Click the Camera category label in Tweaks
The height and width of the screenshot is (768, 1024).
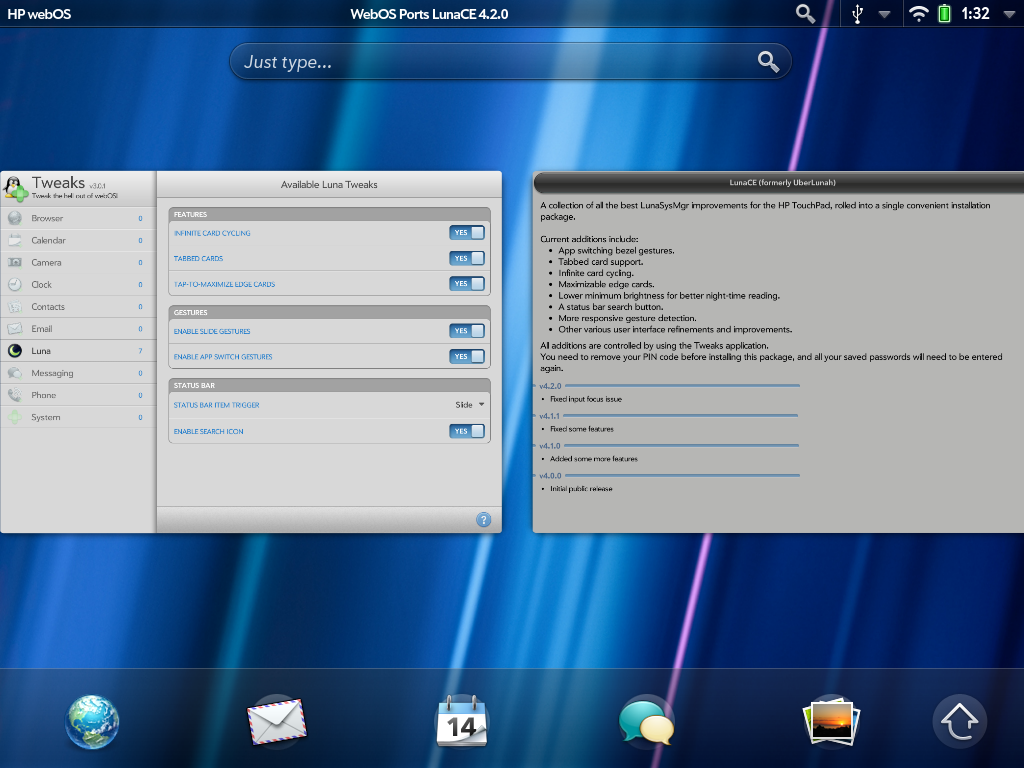click(x=46, y=263)
